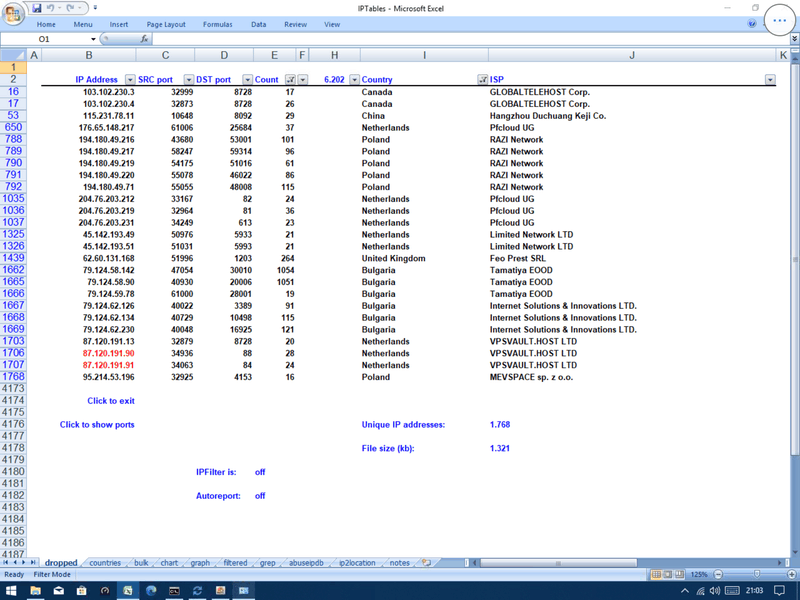Screen dimensions: 800x600
Task: Open the column F filter dropdown
Action: tap(303, 80)
